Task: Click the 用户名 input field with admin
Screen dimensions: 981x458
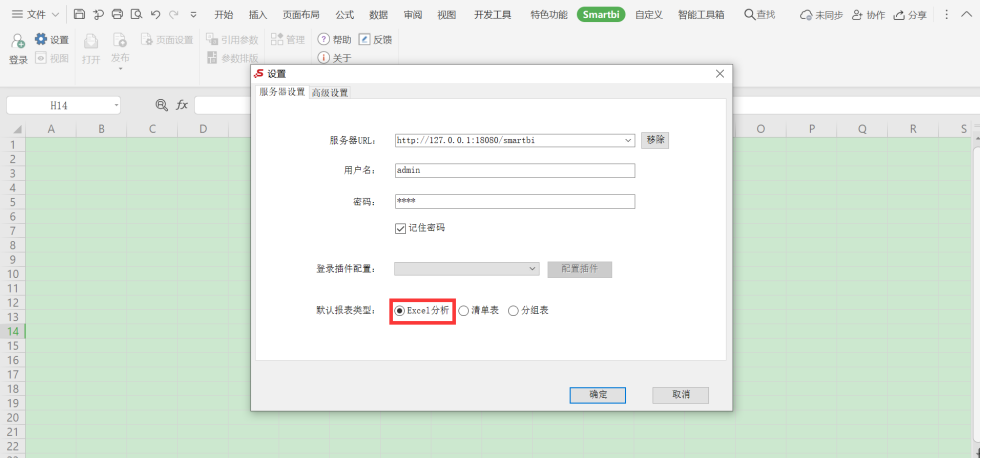Action: [x=515, y=170]
